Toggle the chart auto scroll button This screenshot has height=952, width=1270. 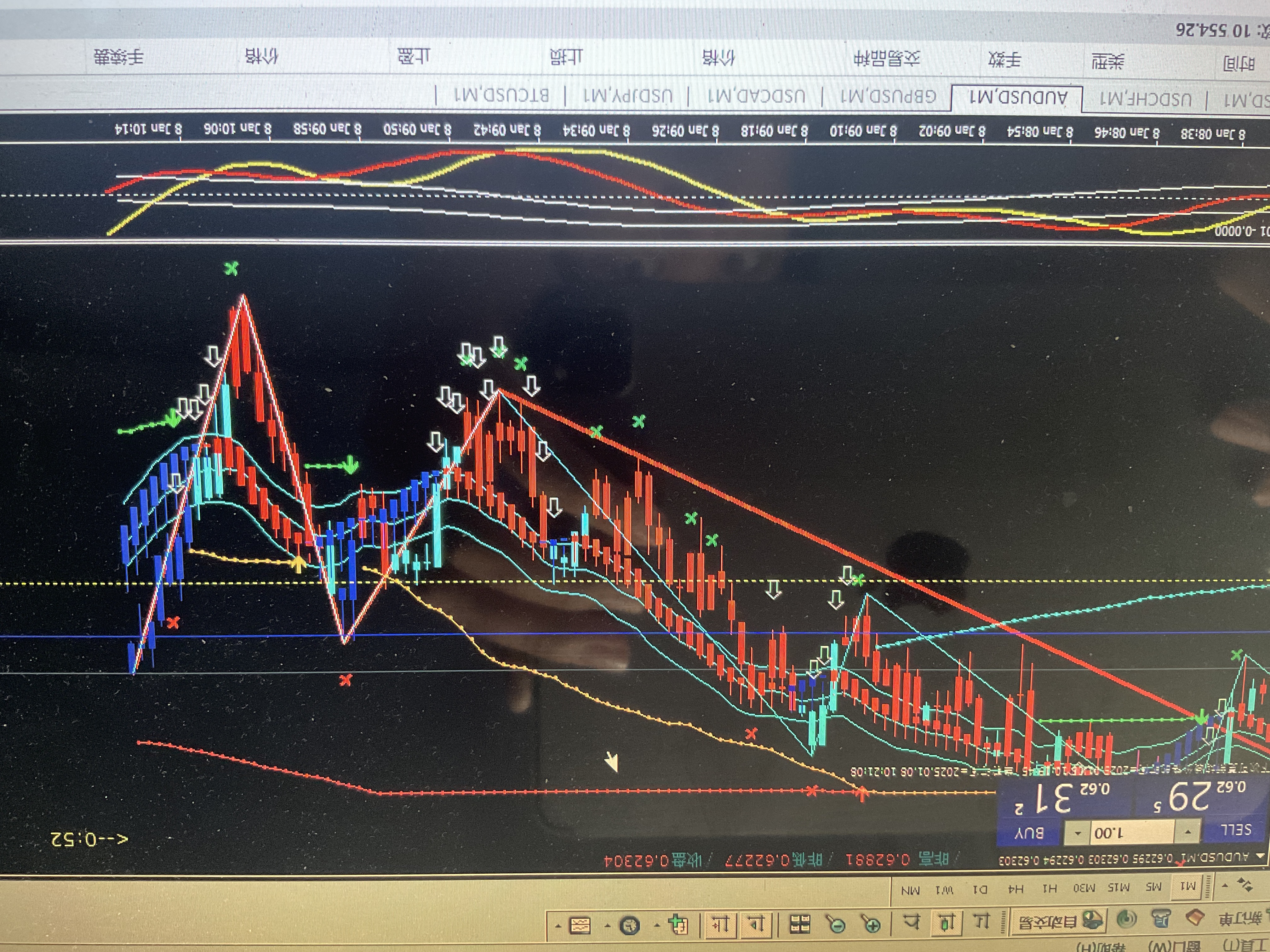[756, 924]
